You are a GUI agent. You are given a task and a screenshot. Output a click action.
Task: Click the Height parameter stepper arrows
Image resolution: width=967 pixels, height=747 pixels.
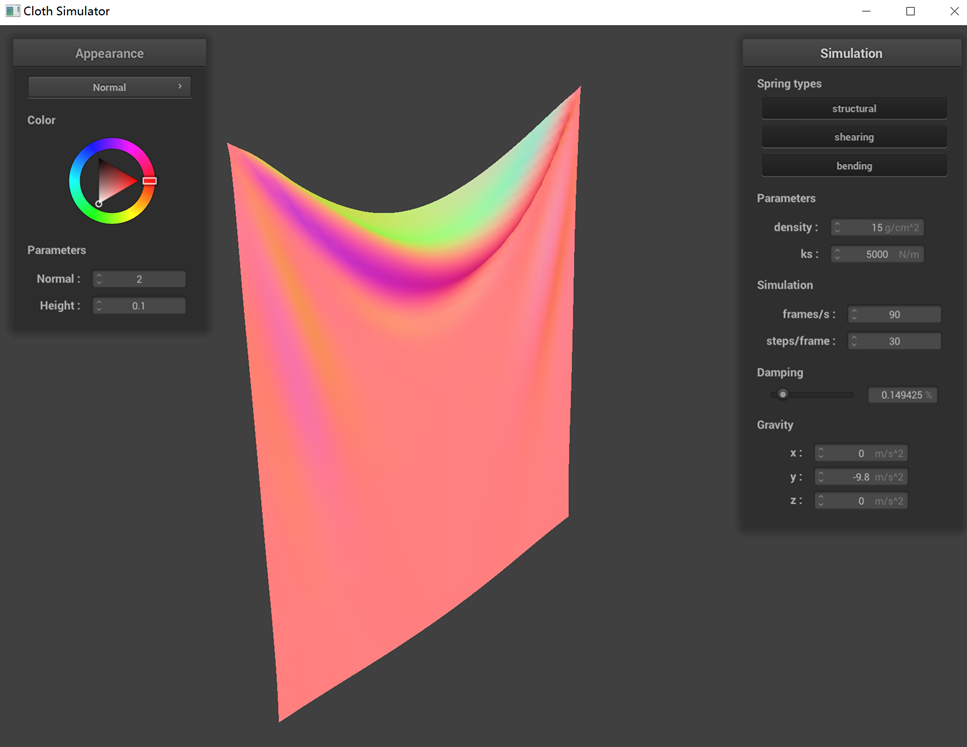tap(99, 306)
